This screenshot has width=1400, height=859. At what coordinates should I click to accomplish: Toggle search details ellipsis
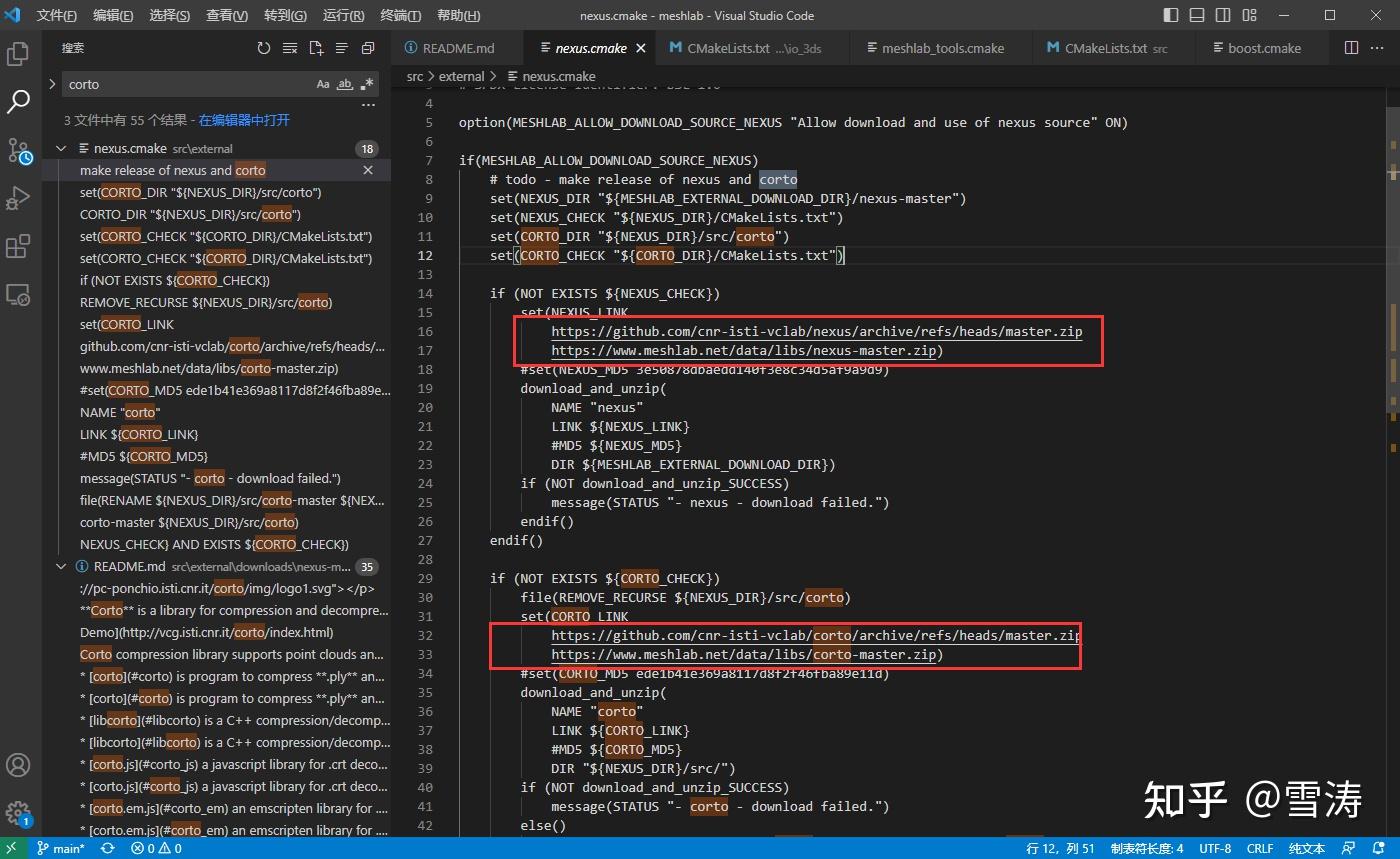click(368, 105)
